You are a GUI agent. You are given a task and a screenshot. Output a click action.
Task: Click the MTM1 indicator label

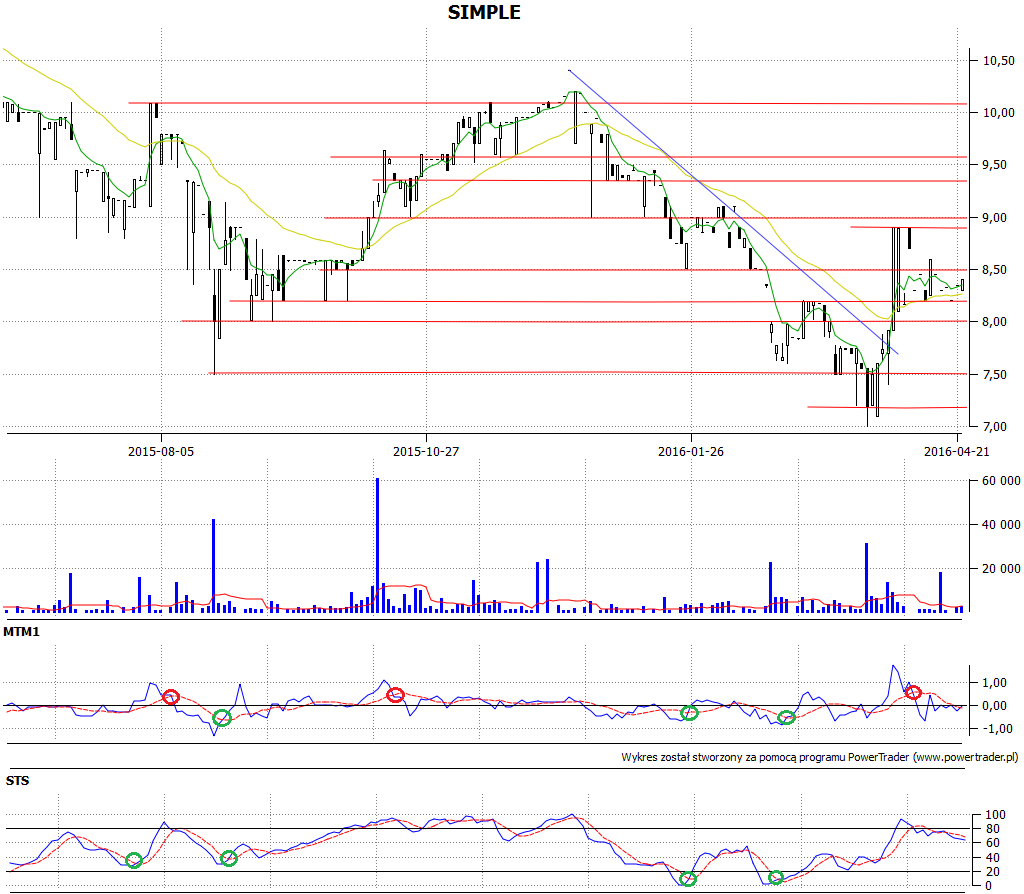[22, 631]
